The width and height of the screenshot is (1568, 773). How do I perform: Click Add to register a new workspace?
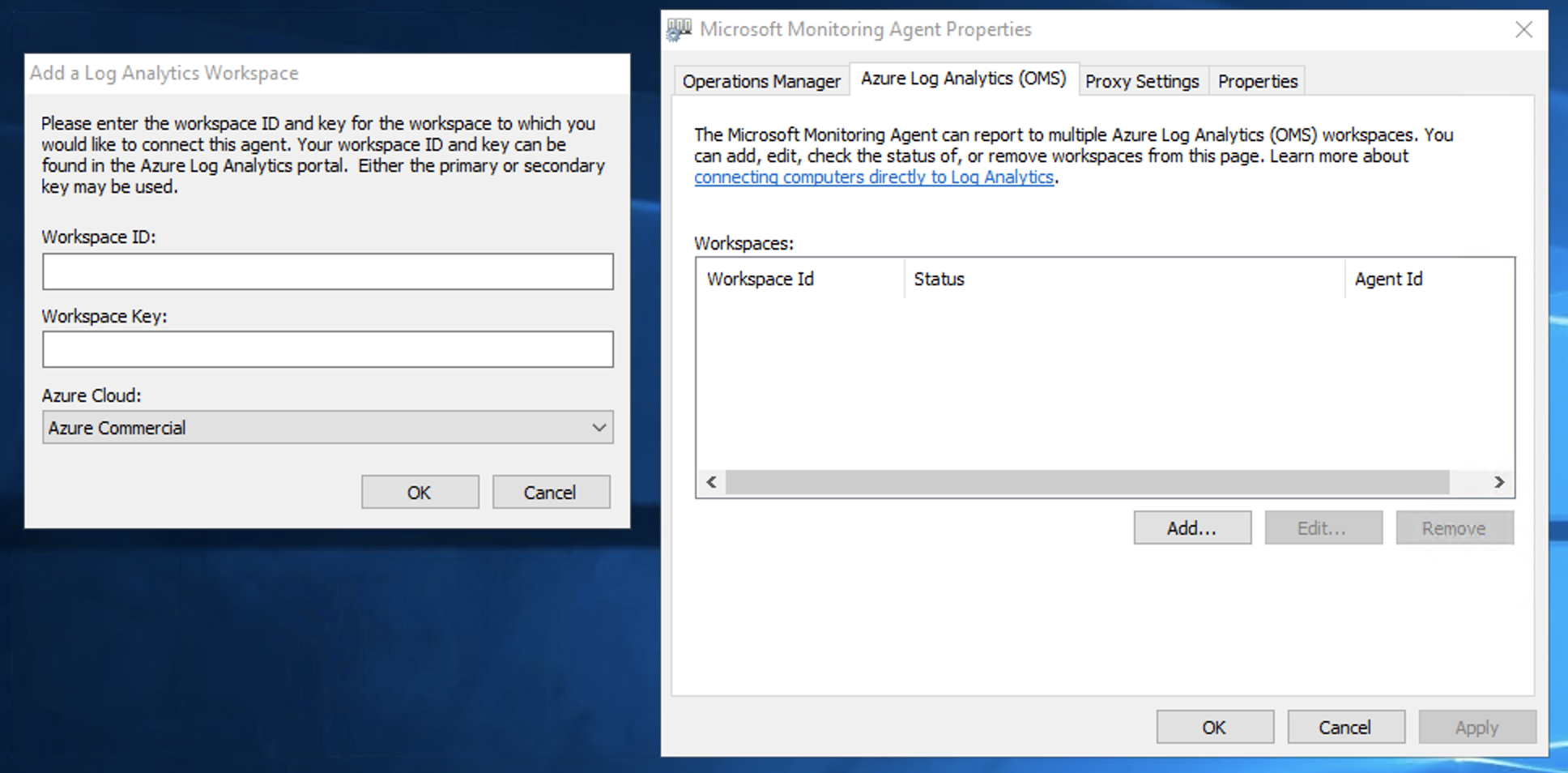point(1191,527)
